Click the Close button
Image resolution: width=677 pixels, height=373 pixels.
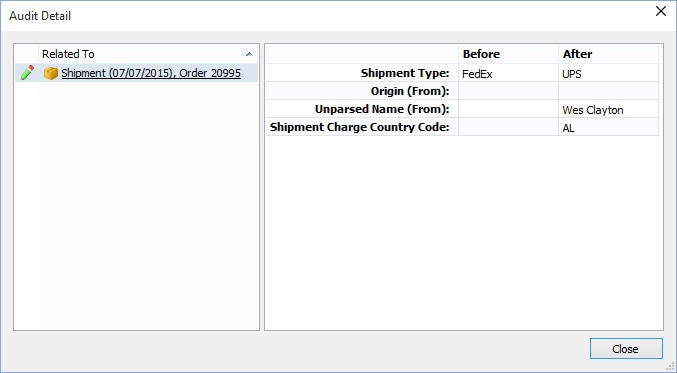[626, 348]
